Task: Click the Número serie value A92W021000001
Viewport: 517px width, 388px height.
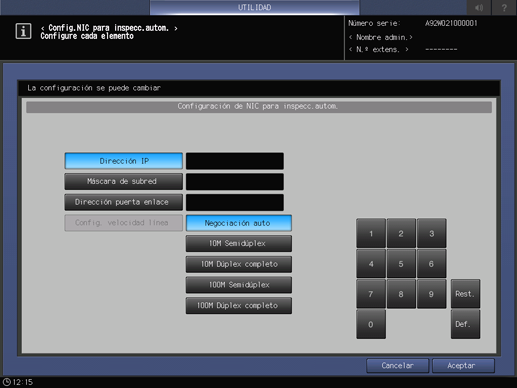Action: pyautogui.click(x=451, y=23)
